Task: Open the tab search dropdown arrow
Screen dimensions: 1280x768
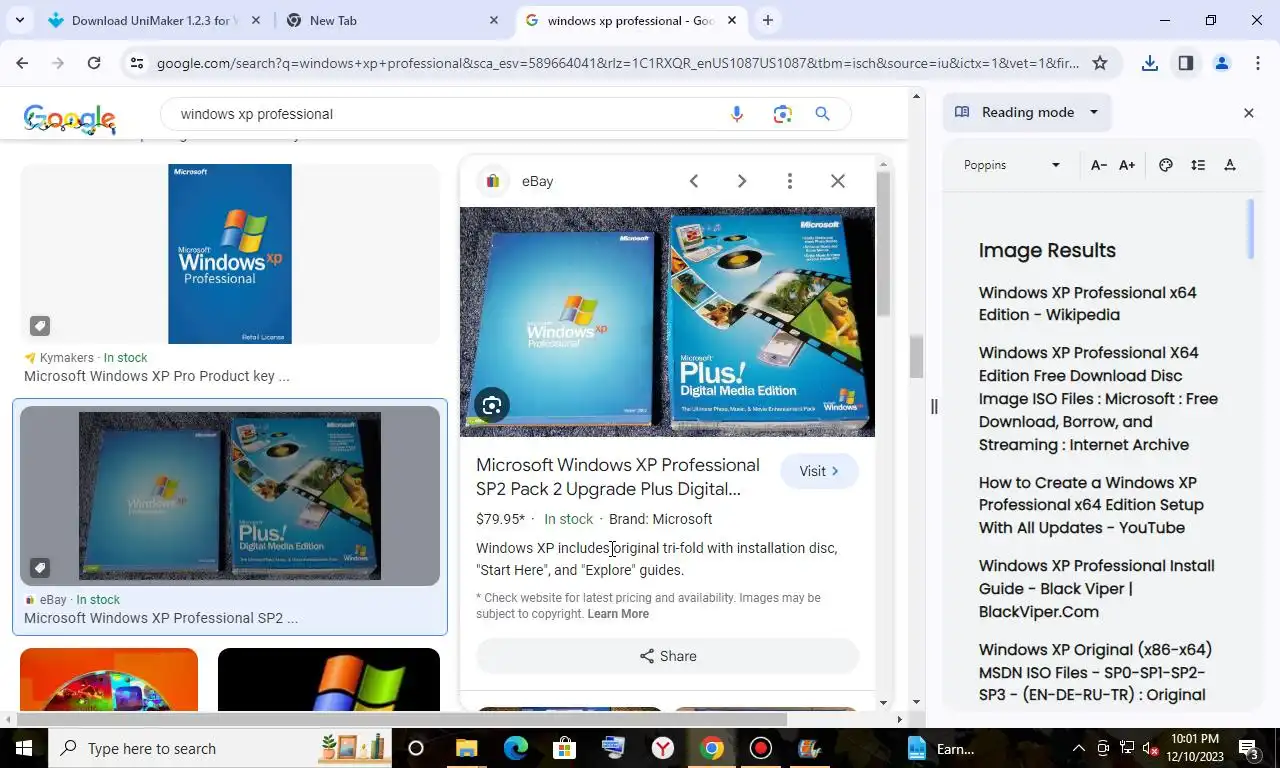Action: coord(19,20)
